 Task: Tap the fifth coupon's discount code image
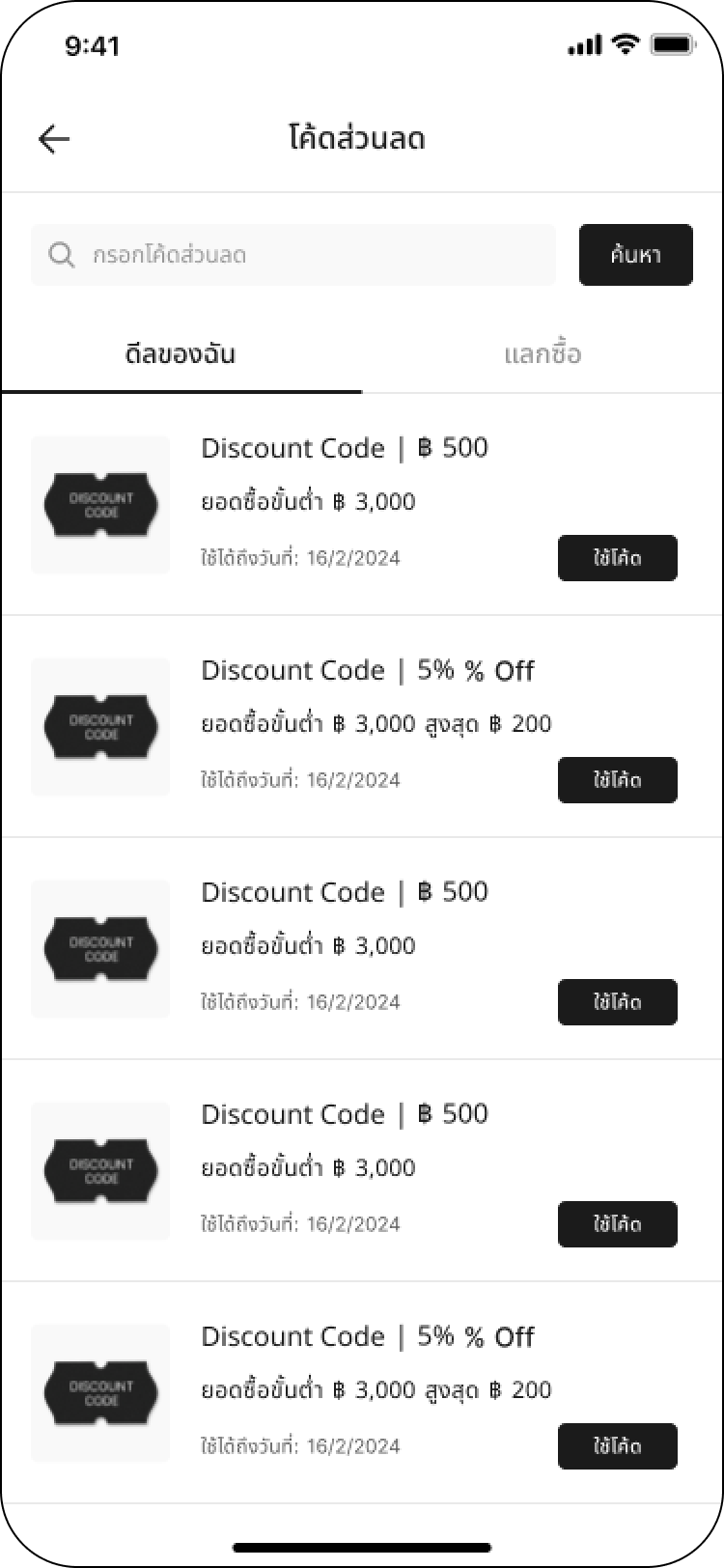[x=100, y=1393]
